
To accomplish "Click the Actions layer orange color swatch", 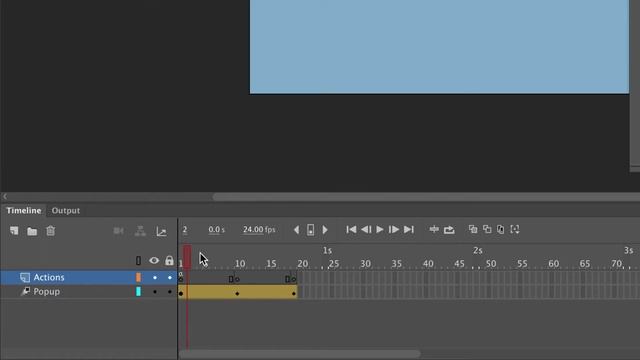I will point(138,278).
